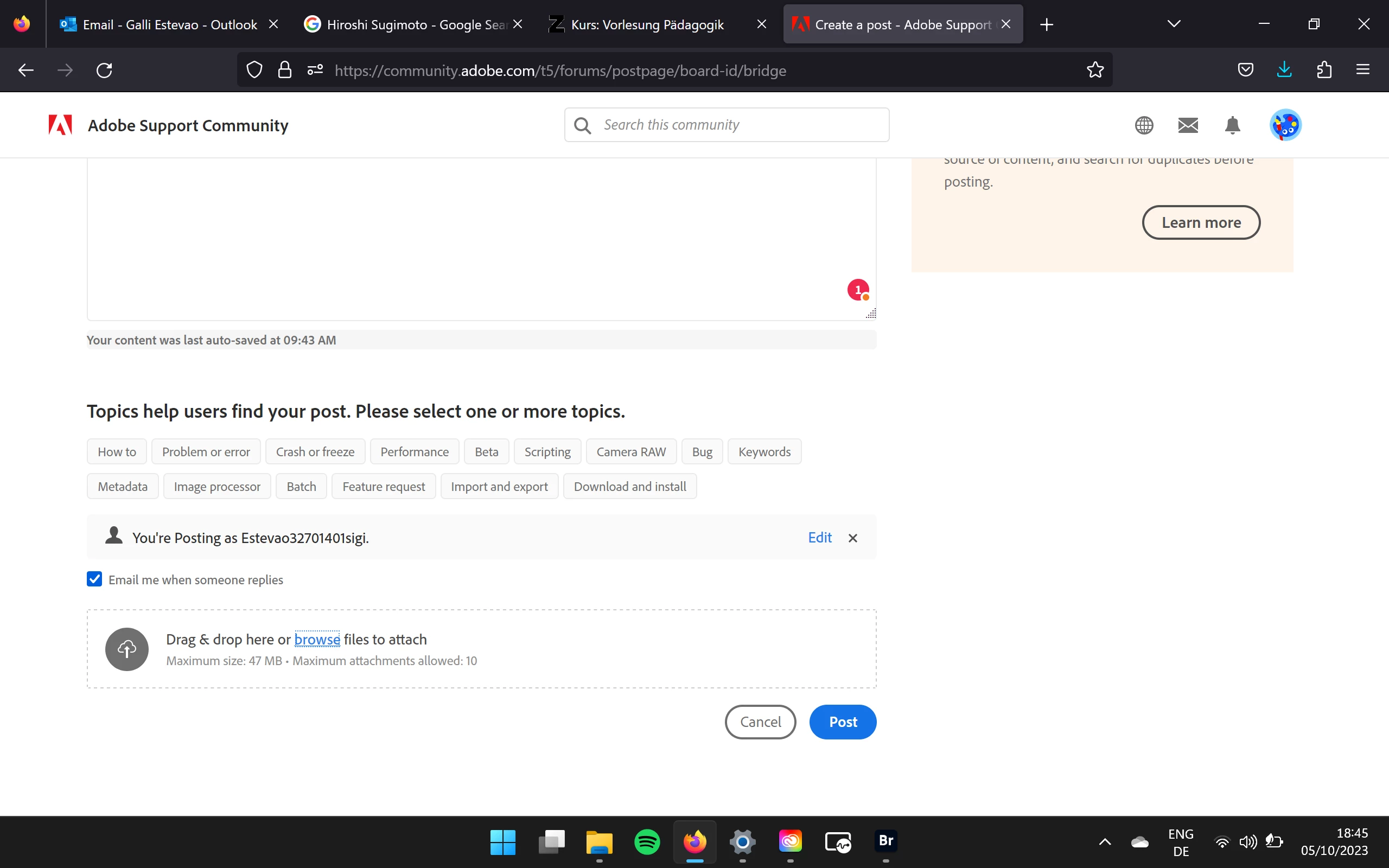
Task: Expand the list all tabs chevron
Action: point(1174,24)
